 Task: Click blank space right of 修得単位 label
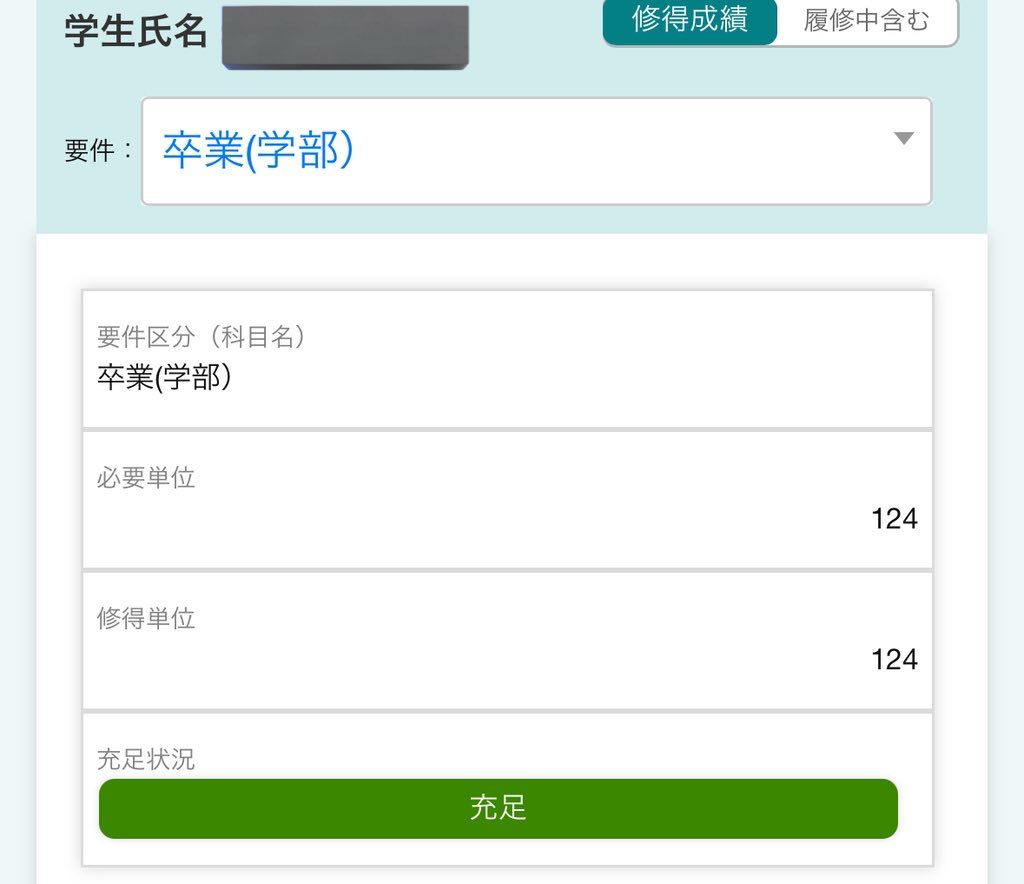(550, 619)
